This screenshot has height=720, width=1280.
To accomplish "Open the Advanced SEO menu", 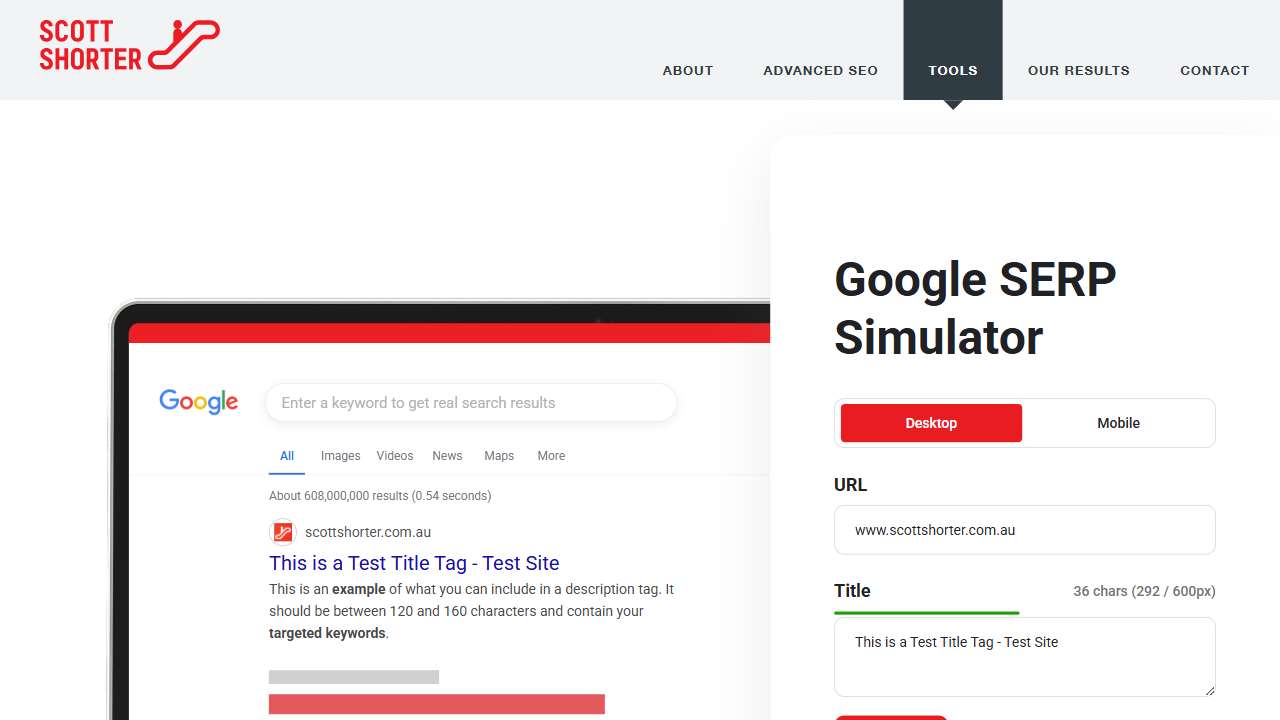I will [x=820, y=70].
